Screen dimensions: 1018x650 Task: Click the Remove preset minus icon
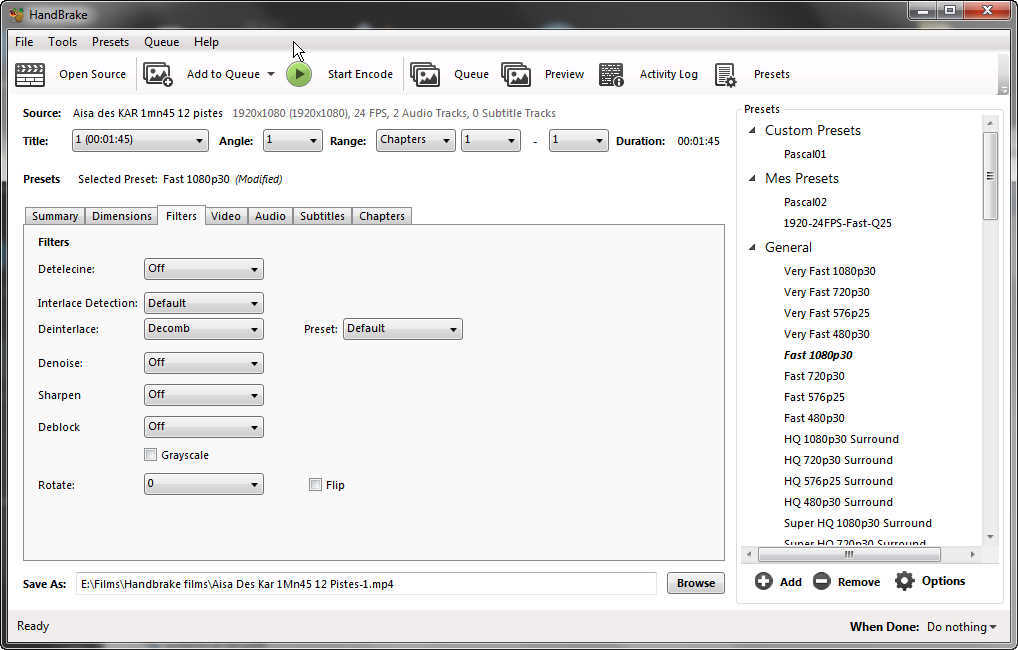[821, 581]
